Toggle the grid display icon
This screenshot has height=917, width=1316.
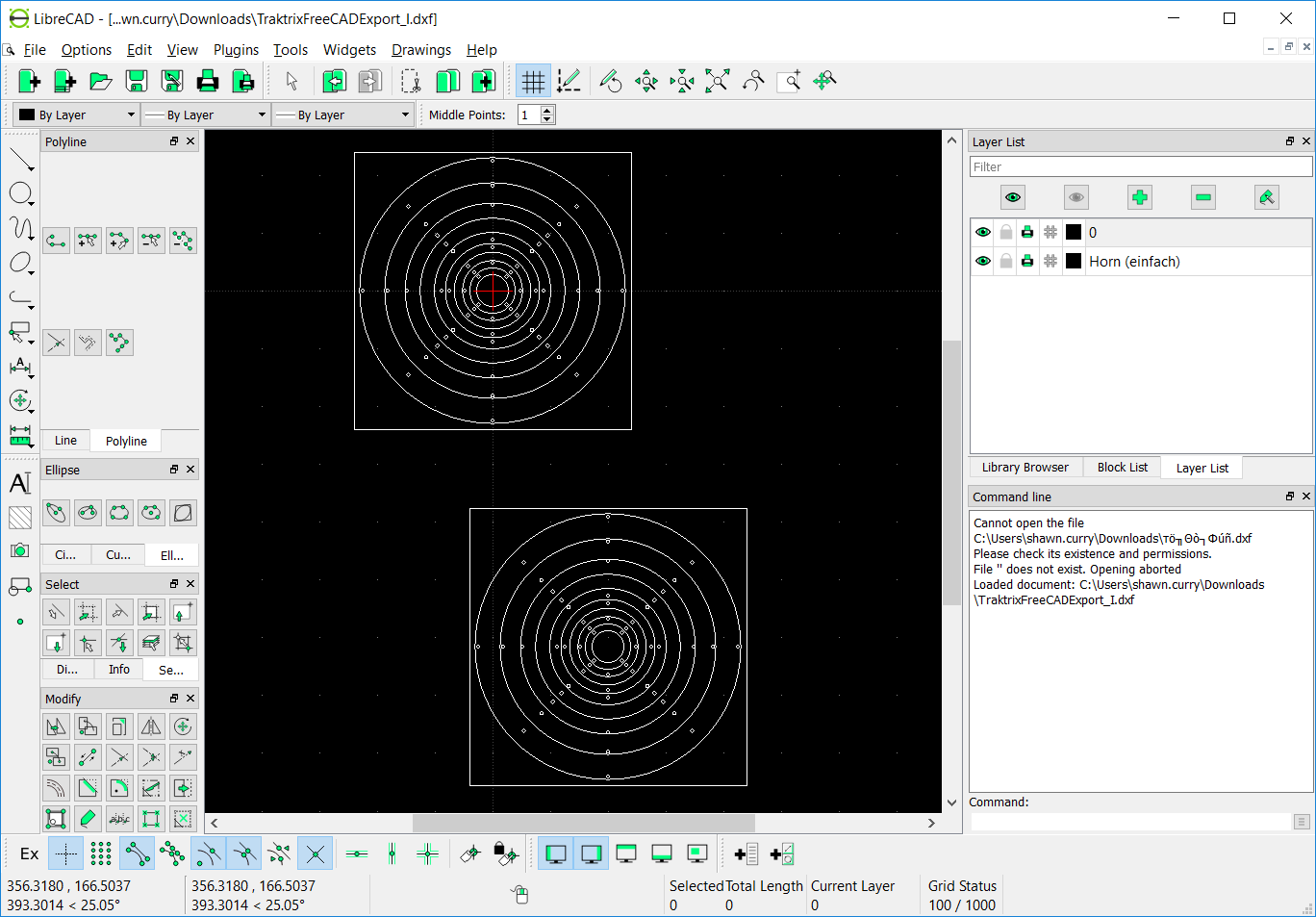coord(533,81)
